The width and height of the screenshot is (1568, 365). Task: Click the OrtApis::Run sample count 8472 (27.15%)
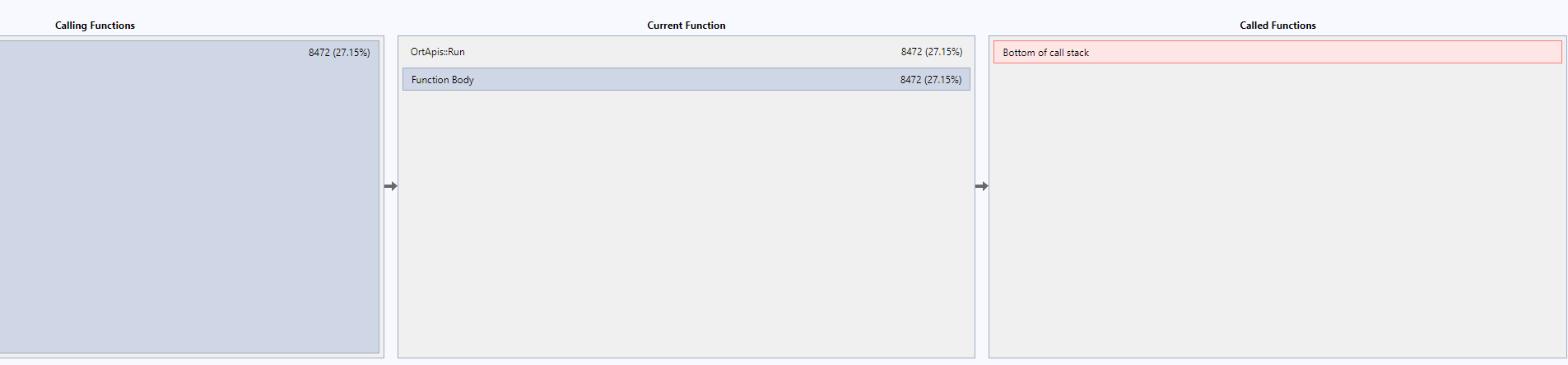pos(931,52)
